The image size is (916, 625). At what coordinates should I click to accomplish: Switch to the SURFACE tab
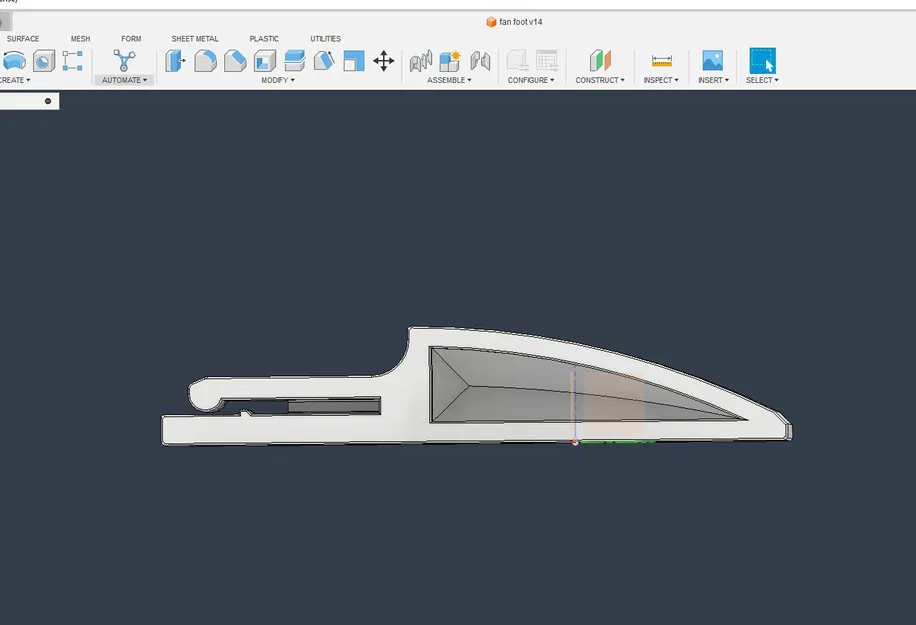23,39
